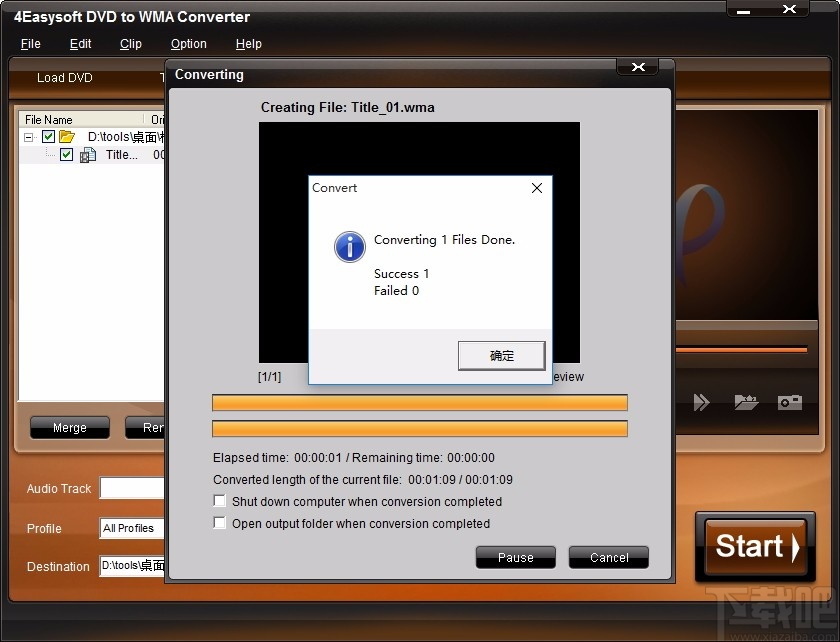Viewport: 840px width, 642px height.
Task: Open the Clip menu
Action: point(130,44)
